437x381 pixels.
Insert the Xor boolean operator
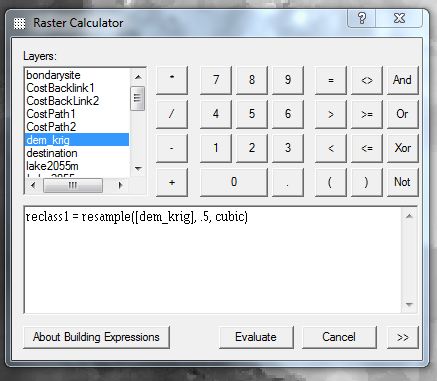(x=402, y=148)
